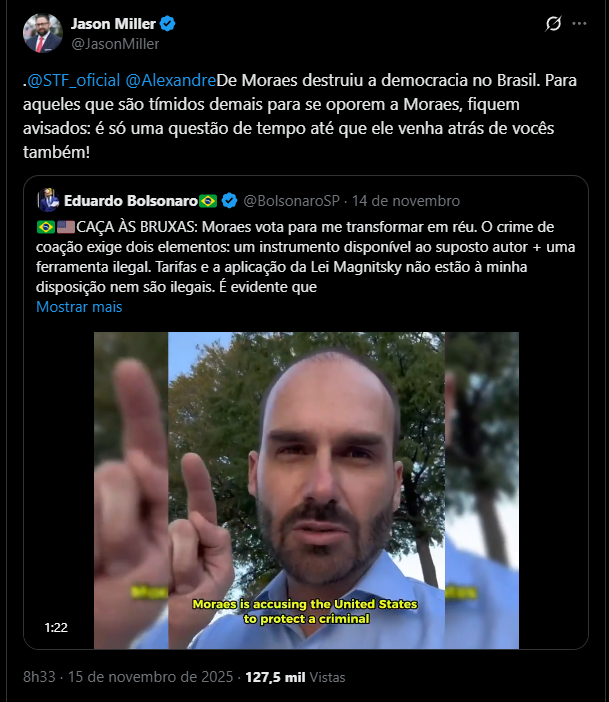Screen dimensions: 609x702
Task: Click the quoted tweet text CAÇA ÀS BRUXAS
Action: (136, 227)
